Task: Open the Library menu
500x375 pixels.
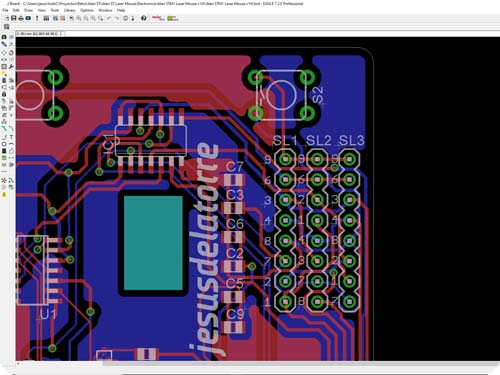Action: coord(70,10)
